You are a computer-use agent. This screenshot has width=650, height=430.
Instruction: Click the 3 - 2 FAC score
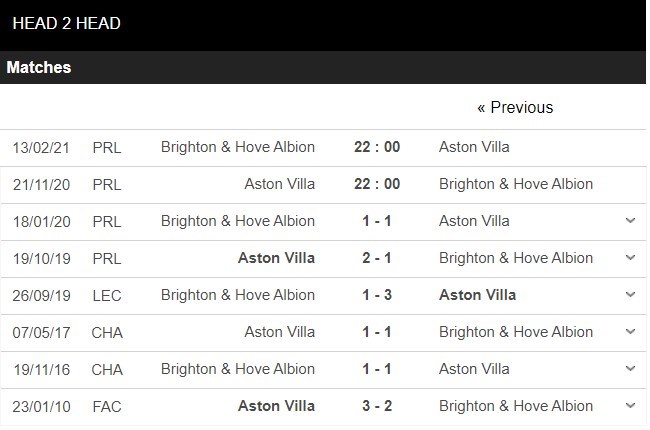click(377, 406)
